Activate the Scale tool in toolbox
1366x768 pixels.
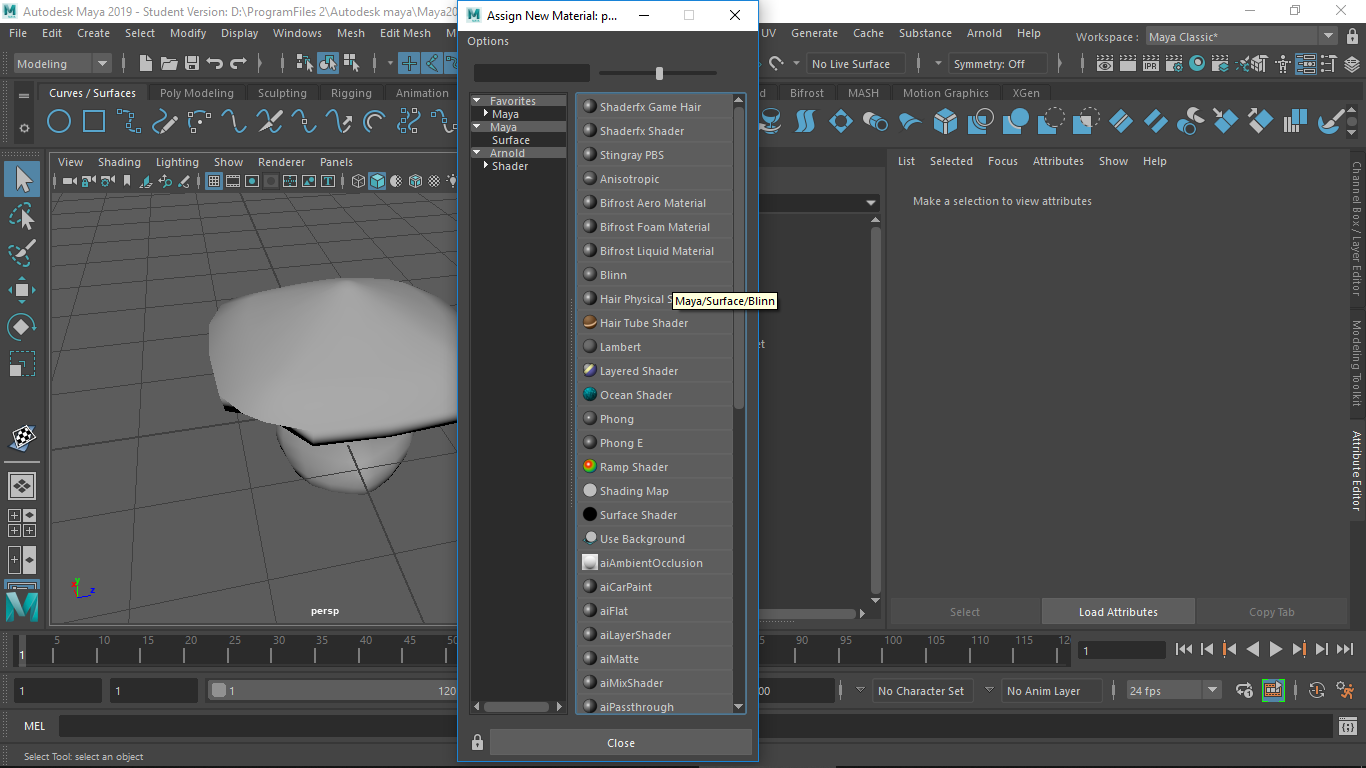point(22,363)
